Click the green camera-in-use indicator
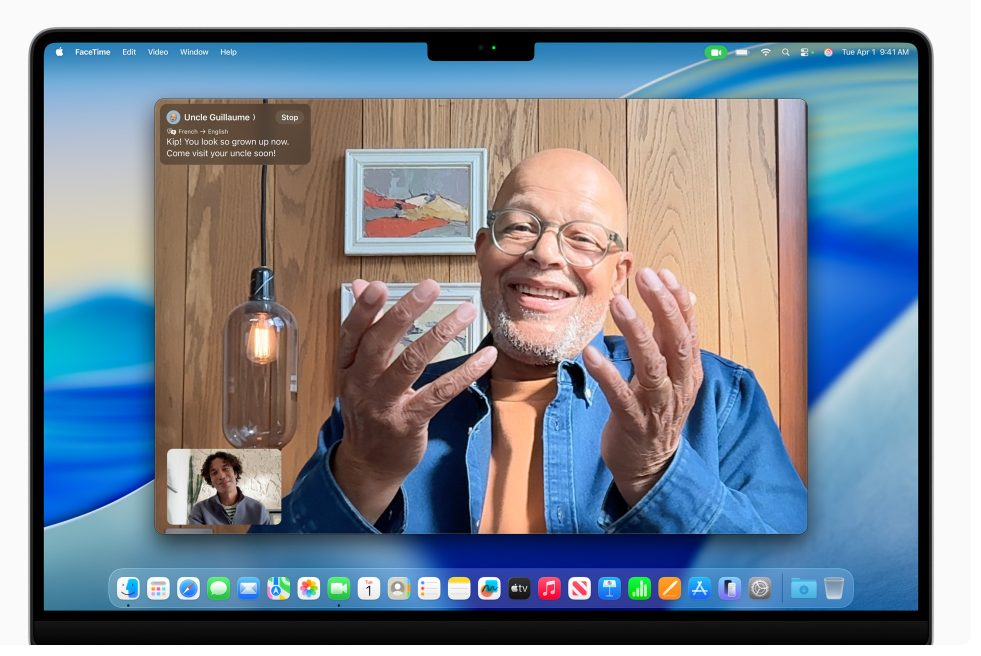981x656 pixels. (x=716, y=51)
